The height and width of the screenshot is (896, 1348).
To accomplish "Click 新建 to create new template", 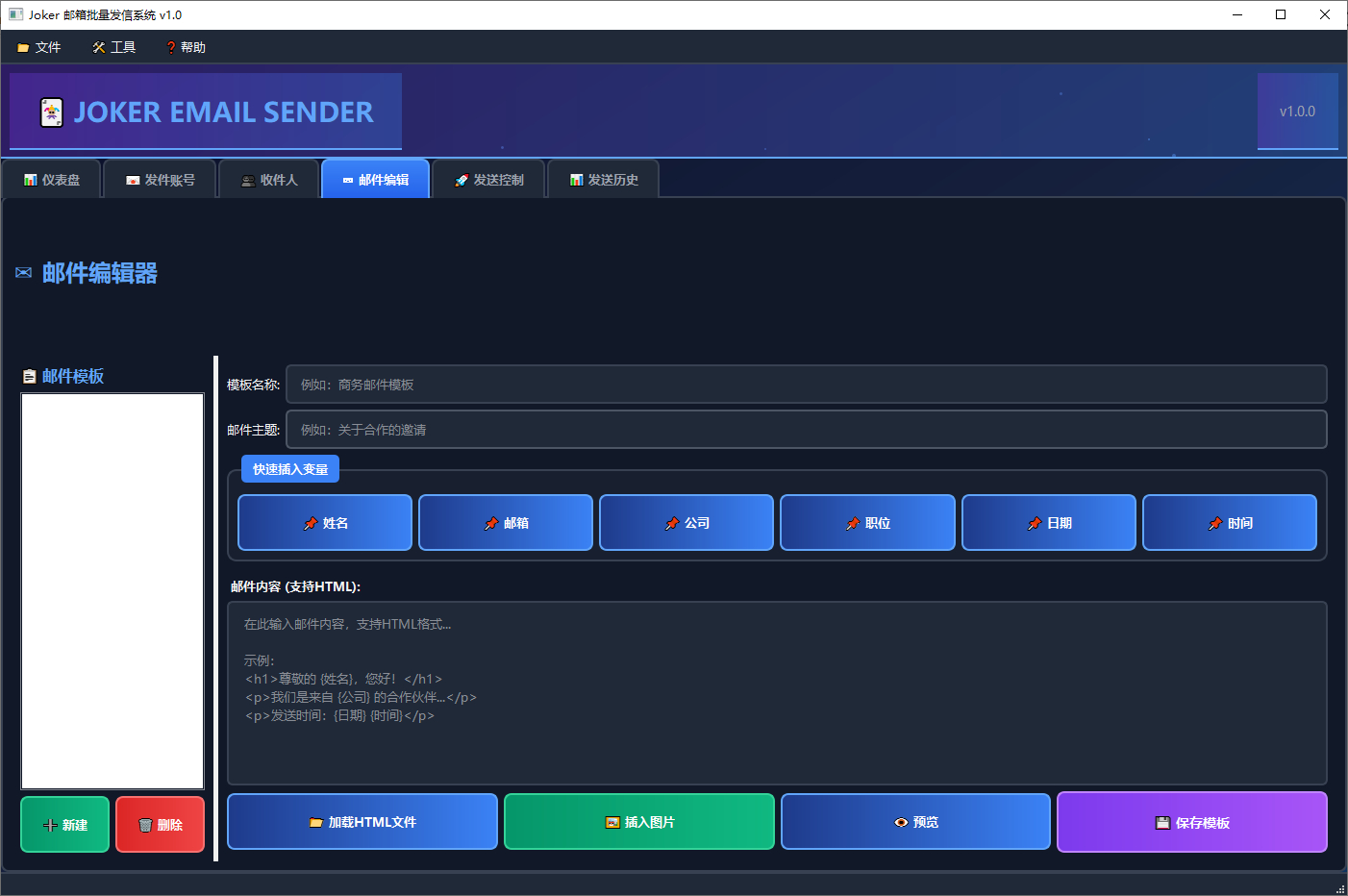I will point(64,824).
